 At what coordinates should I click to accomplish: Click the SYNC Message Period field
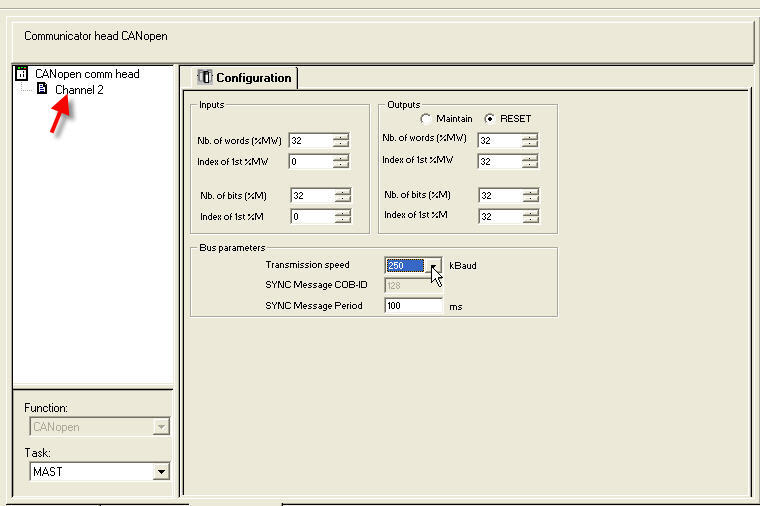[x=413, y=306]
